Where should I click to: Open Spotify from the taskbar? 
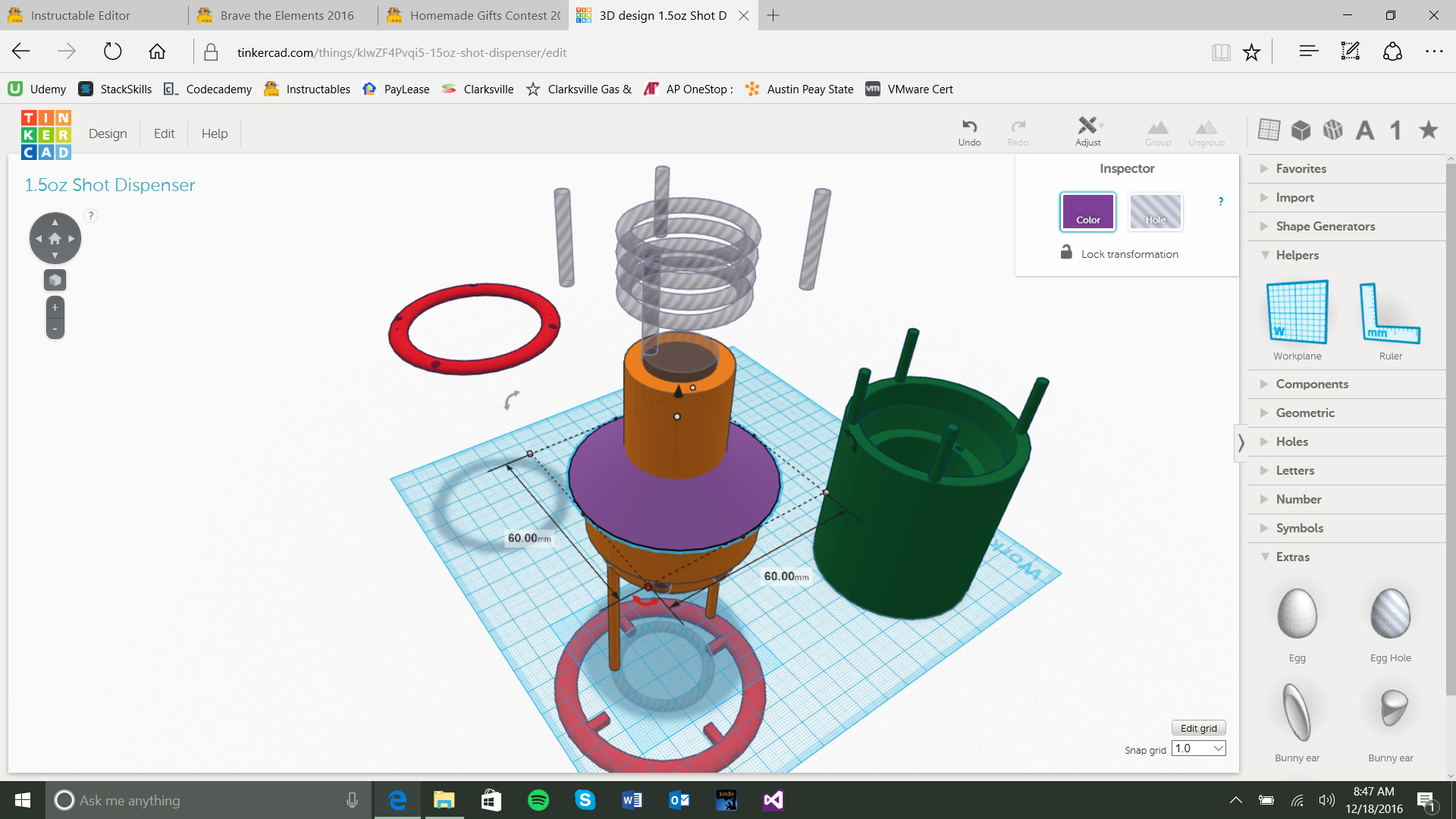(538, 800)
